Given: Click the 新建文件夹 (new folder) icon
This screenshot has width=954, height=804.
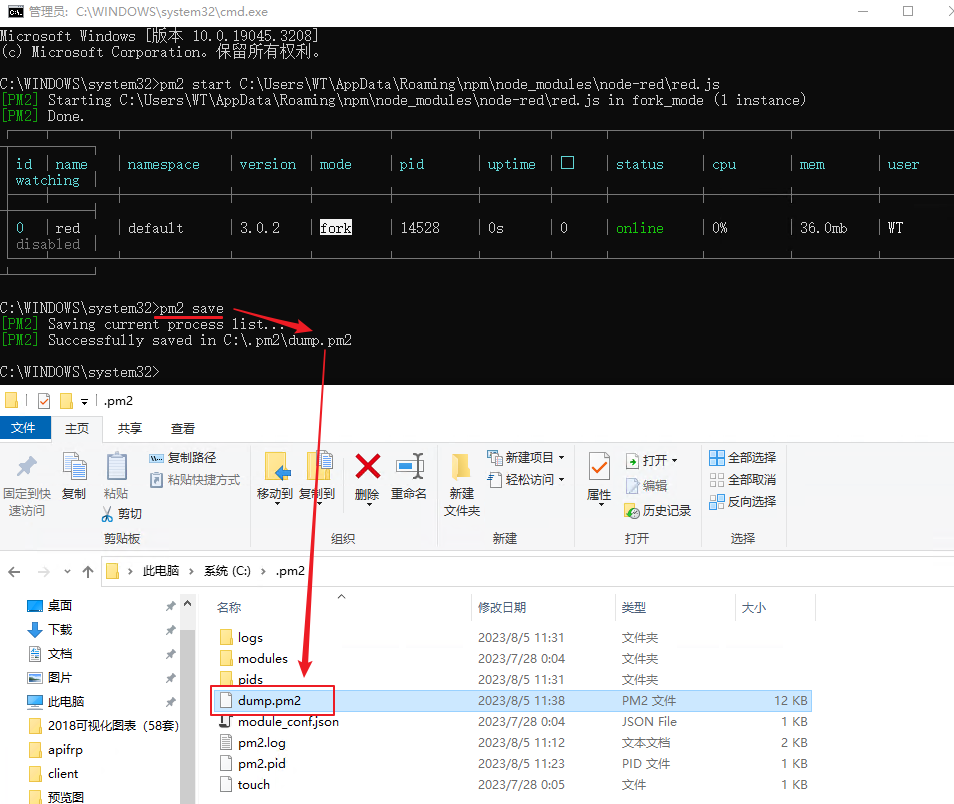Looking at the screenshot, I should click(x=461, y=467).
